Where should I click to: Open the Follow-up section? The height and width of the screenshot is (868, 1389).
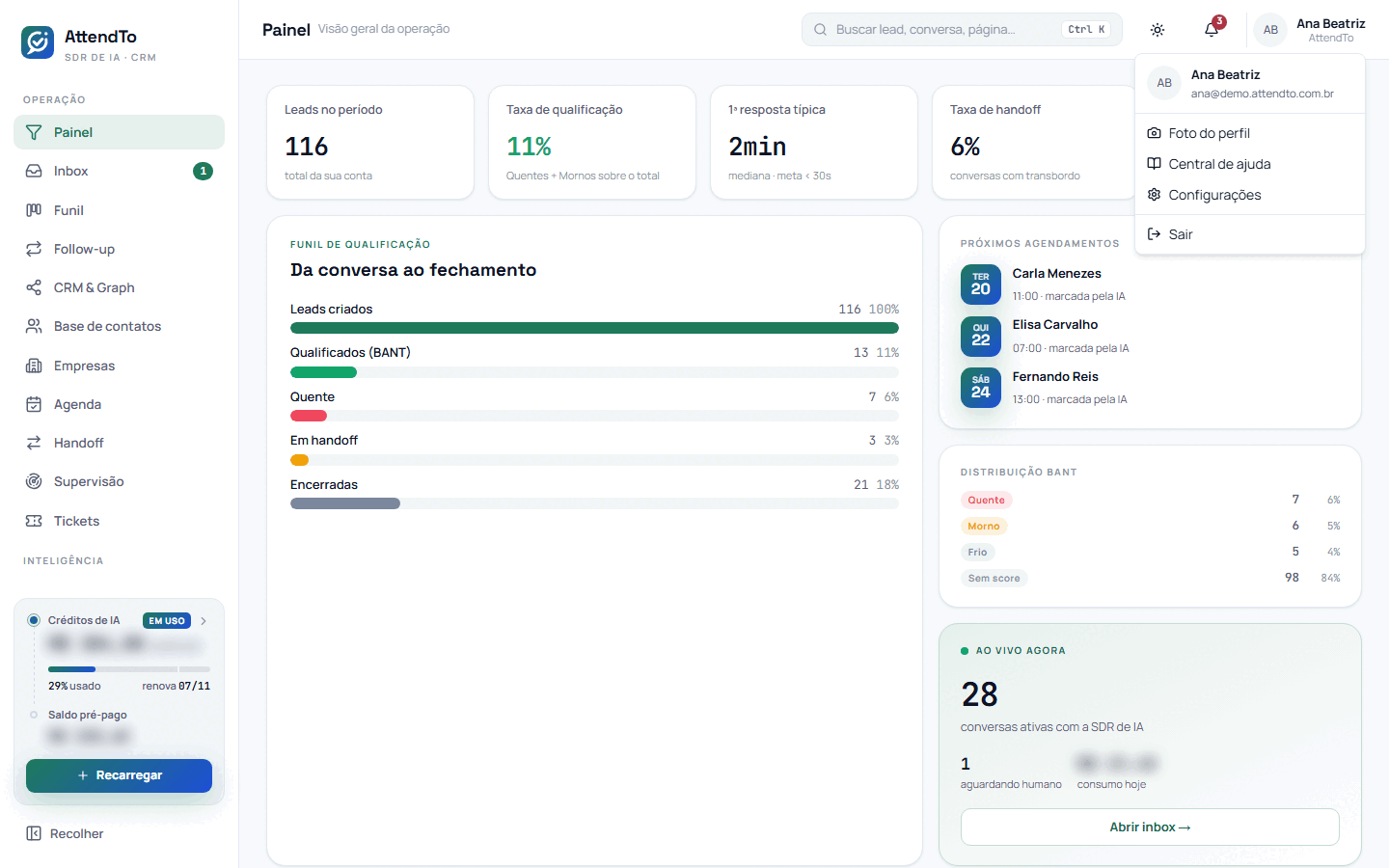[x=119, y=249]
